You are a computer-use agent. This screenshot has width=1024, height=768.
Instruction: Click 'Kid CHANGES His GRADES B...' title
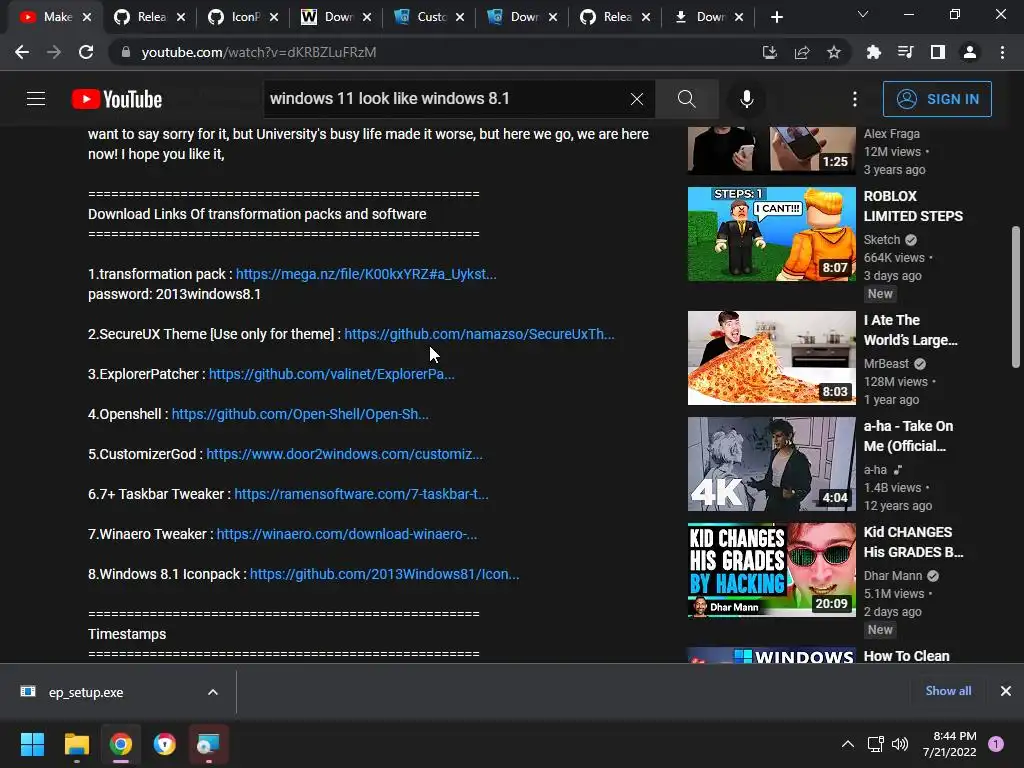click(x=913, y=542)
